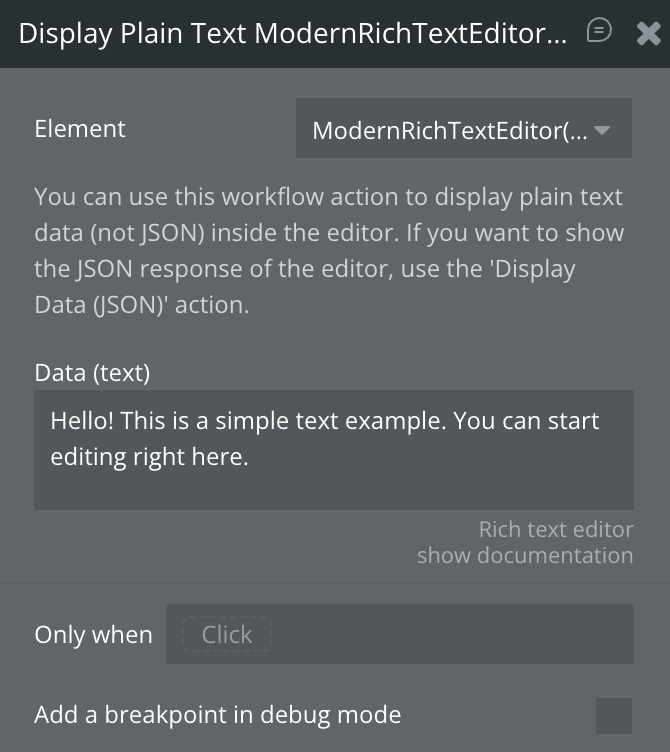Viewport: 670px width, 752px height.
Task: Click the empty bottom area of the Data field
Action: pyautogui.click(x=333, y=490)
